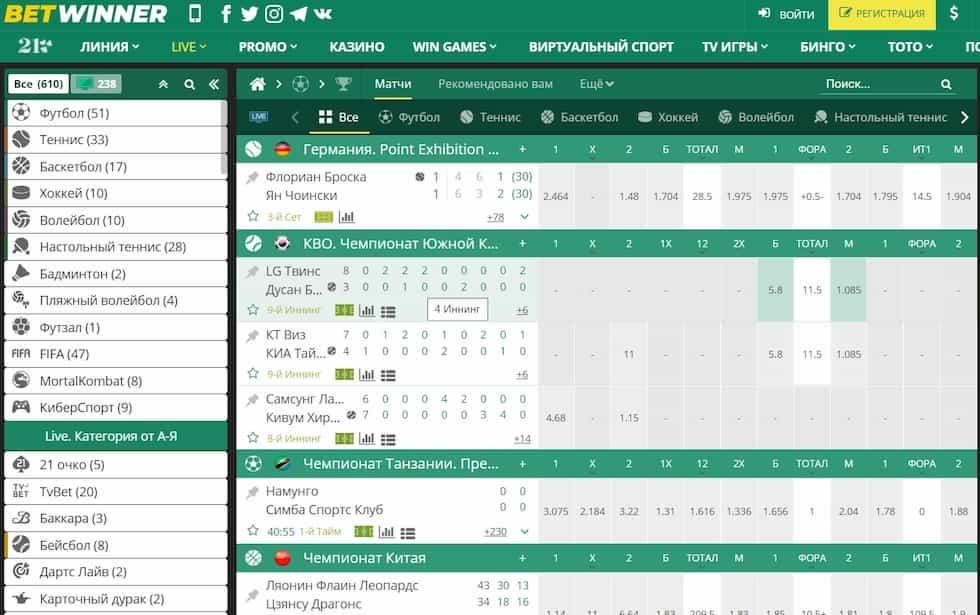Select Футбол (51) in sidebar
The image size is (980, 615).
point(116,113)
